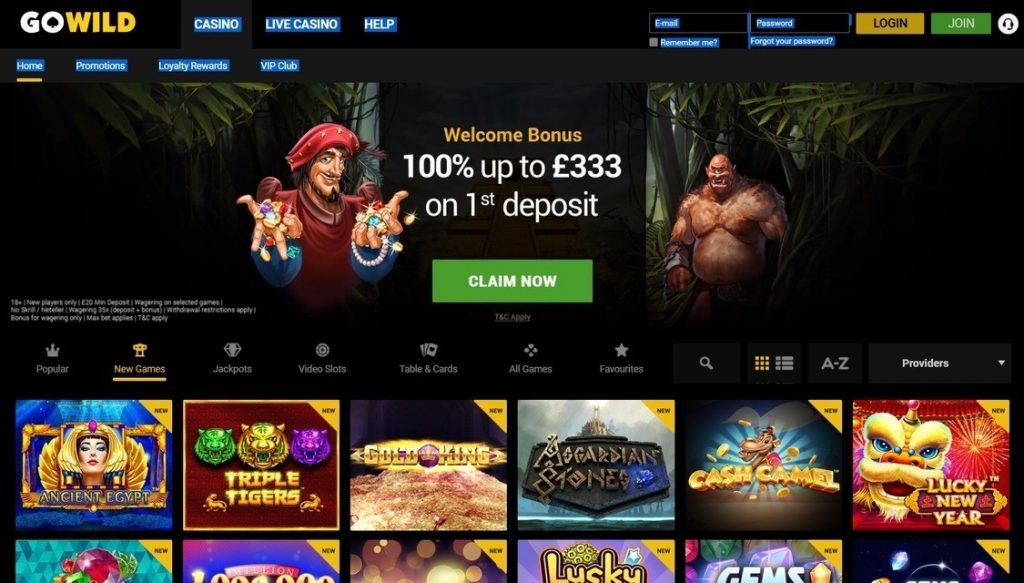This screenshot has width=1024, height=583.
Task: Open the game search magnifier
Action: [x=707, y=363]
